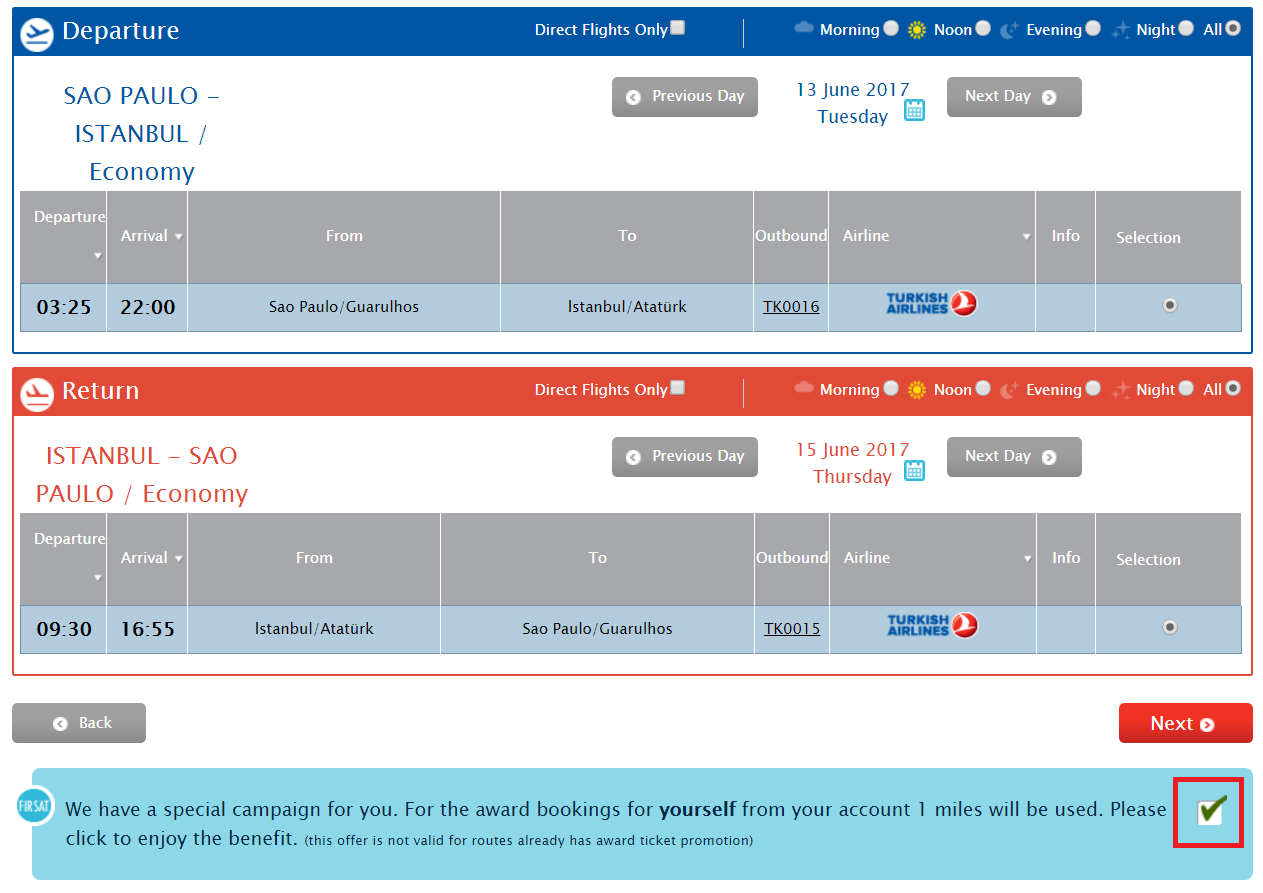
Task: Select Night filter for Departure flights
Action: click(x=1186, y=29)
